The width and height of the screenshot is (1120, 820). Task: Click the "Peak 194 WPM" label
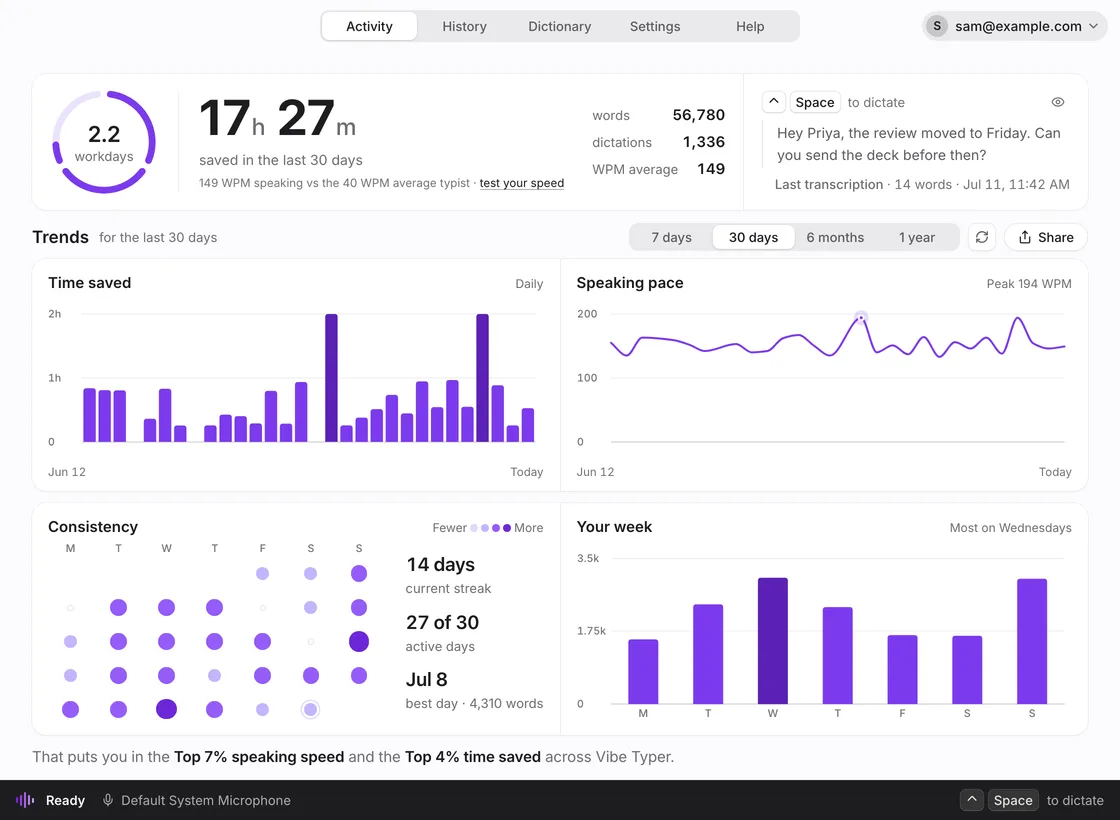tap(1029, 284)
